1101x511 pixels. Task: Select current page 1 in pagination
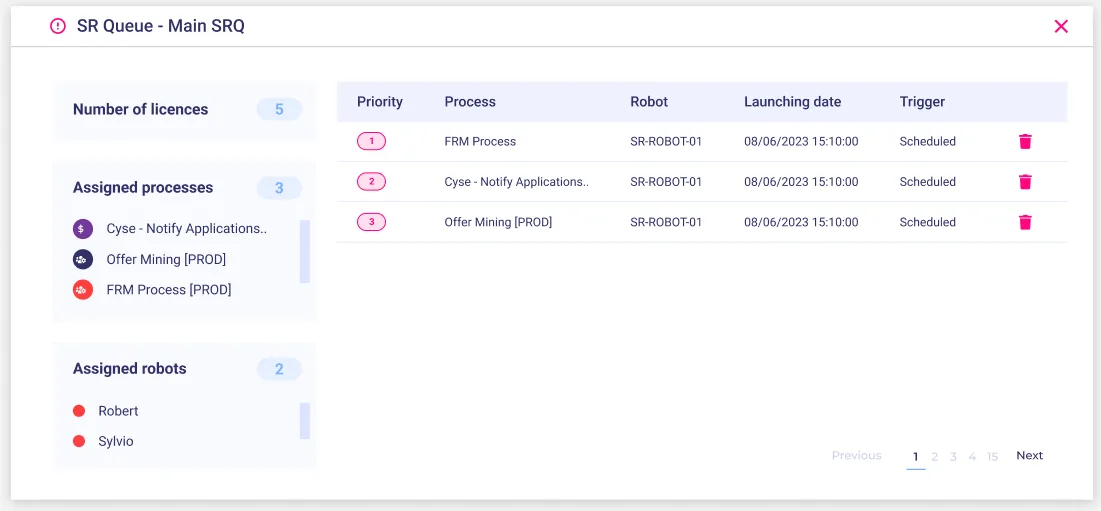[916, 457]
